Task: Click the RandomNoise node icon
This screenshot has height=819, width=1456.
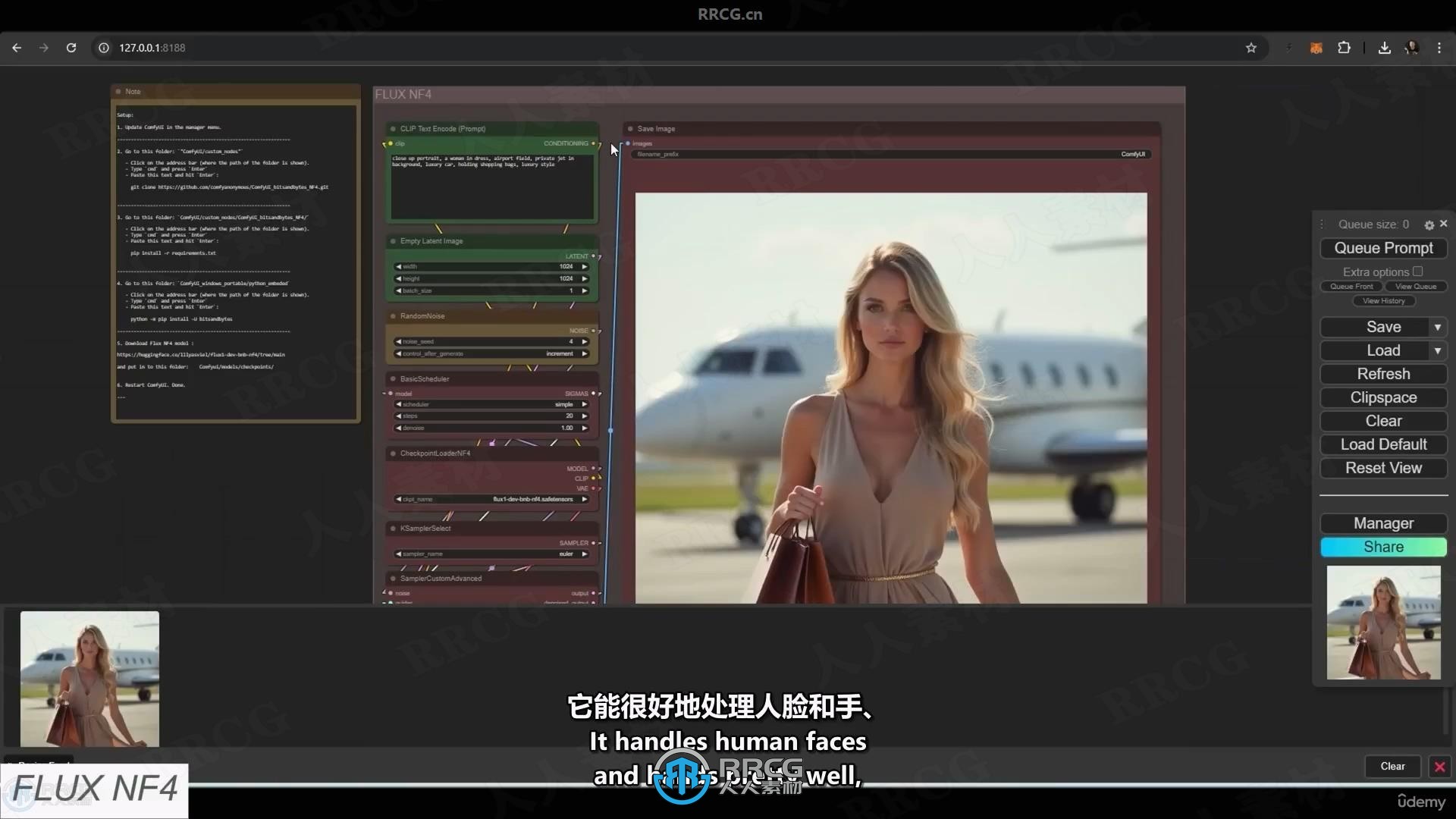Action: point(394,316)
